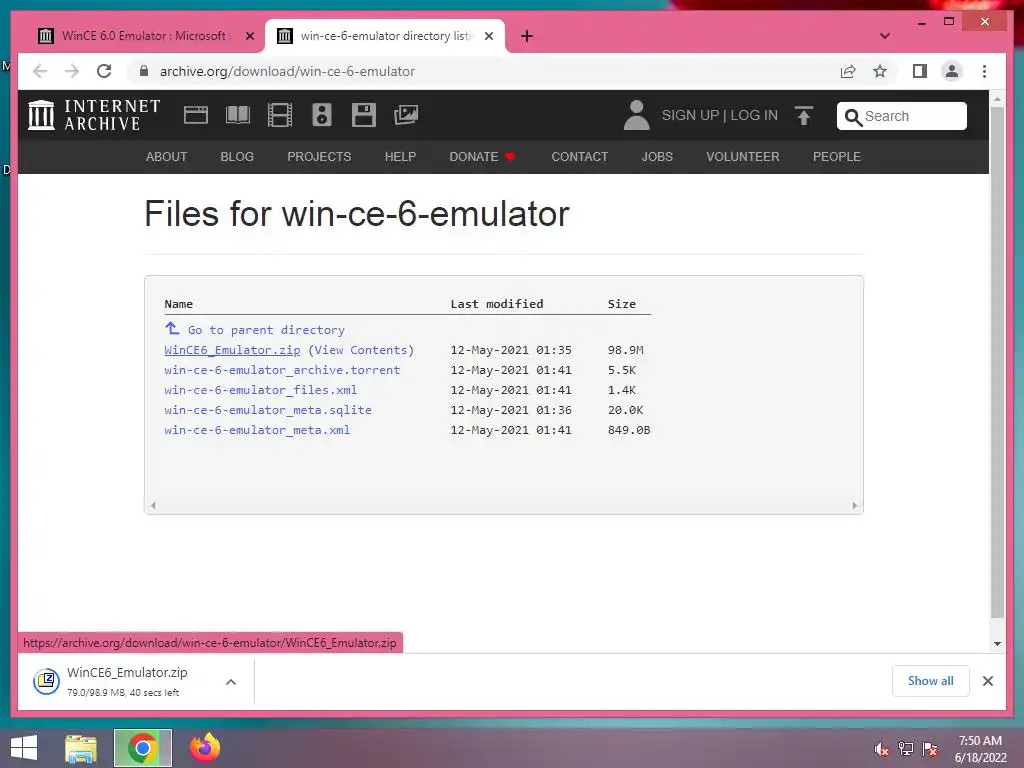
Task: Open win-ce-6-emulator_archive.torrent link
Action: [x=282, y=370]
